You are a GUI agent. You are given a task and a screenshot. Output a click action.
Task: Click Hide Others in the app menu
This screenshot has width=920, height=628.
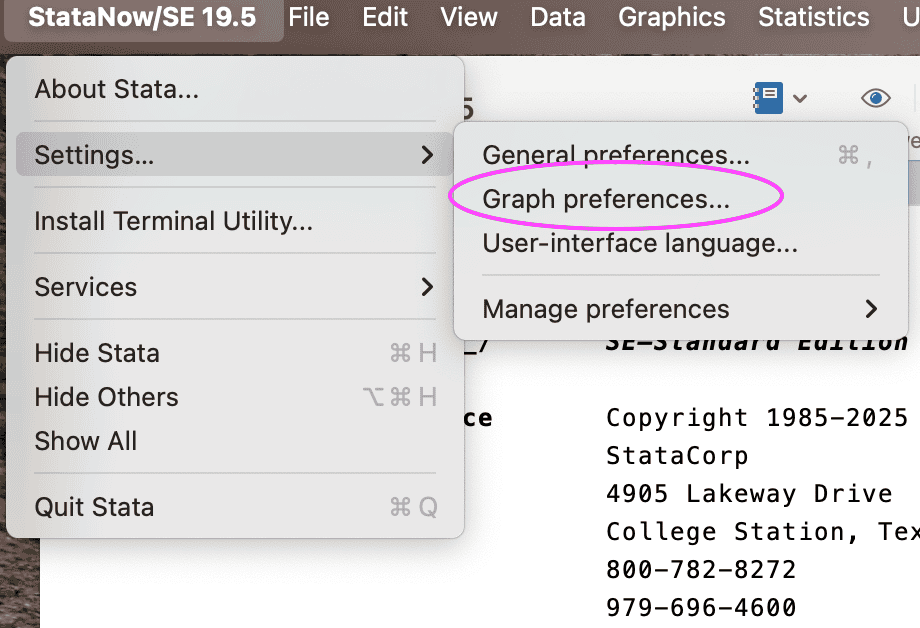[107, 397]
